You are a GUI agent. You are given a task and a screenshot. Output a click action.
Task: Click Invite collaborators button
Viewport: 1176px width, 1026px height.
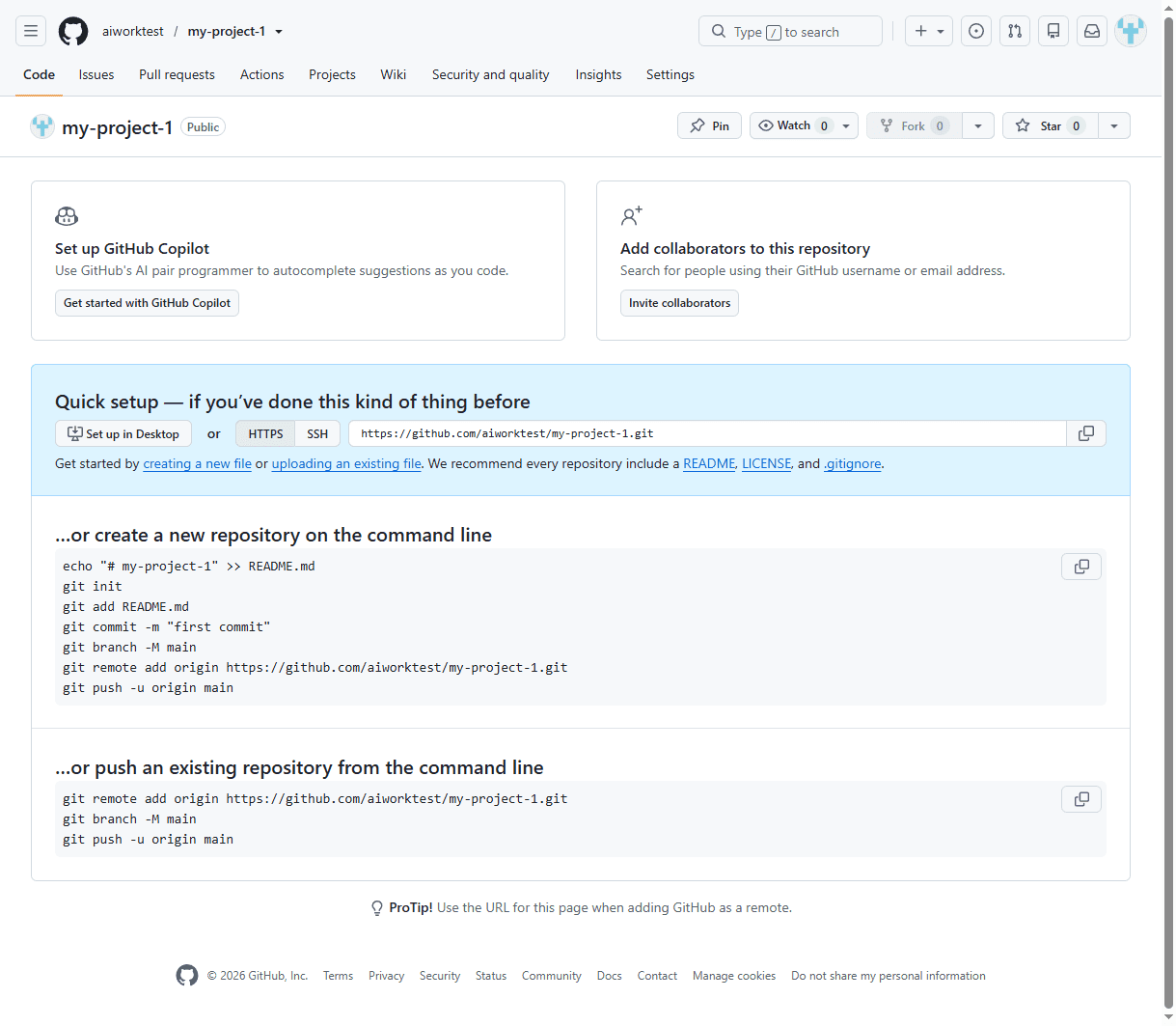[x=679, y=303]
